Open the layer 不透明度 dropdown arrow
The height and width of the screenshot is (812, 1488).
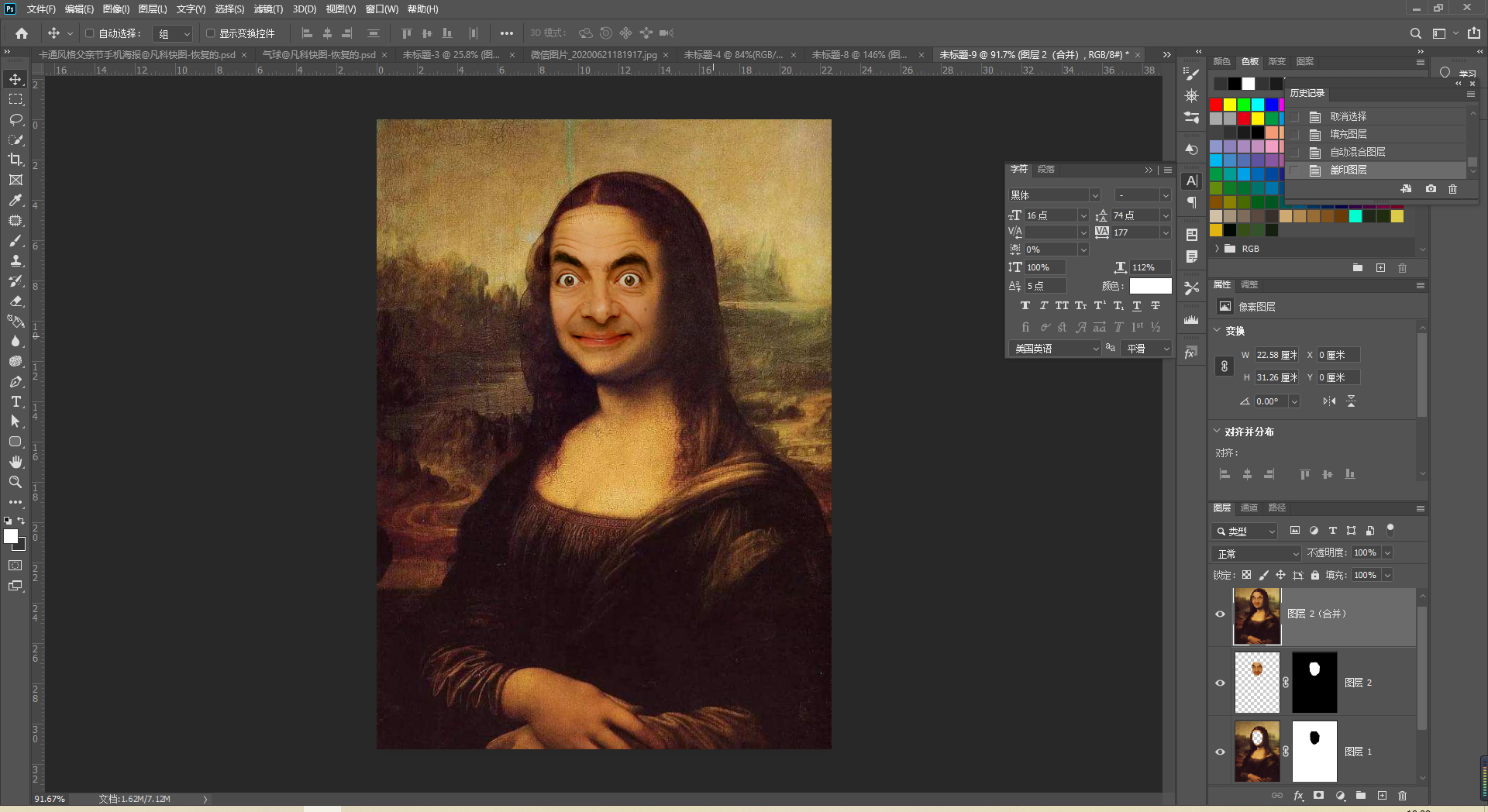tap(1387, 553)
